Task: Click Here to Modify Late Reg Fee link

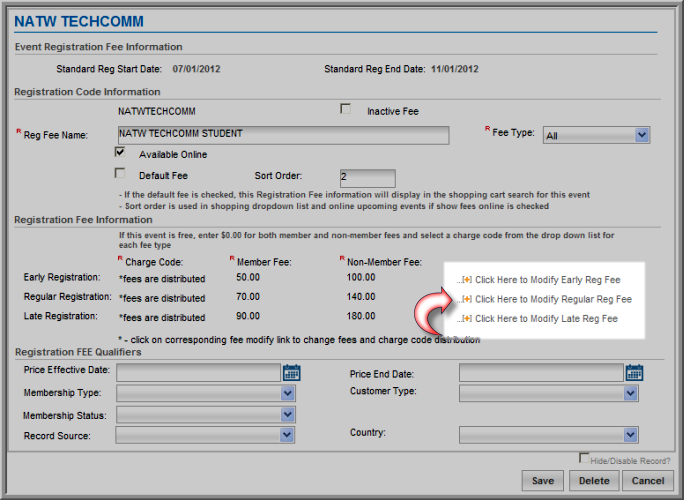Action: (546, 318)
